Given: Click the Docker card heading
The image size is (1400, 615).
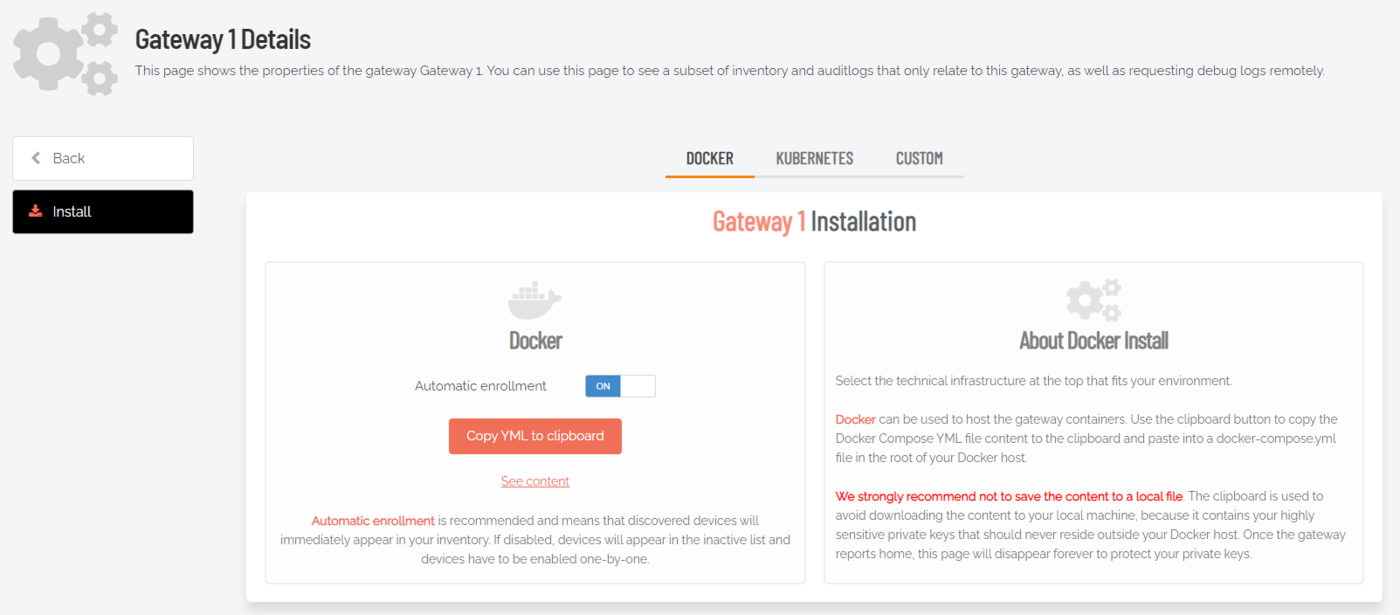Looking at the screenshot, I should pos(535,341).
